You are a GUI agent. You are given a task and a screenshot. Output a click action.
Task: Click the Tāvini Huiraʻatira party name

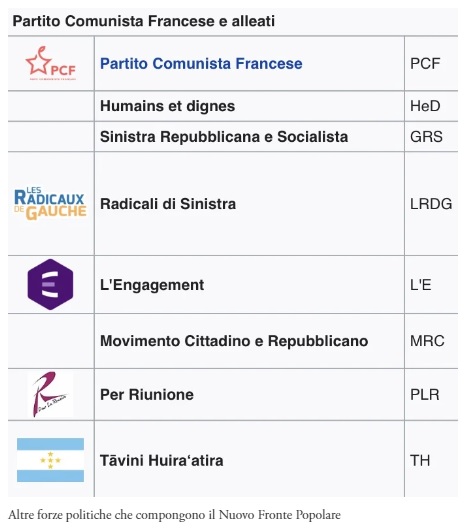pyautogui.click(x=162, y=460)
